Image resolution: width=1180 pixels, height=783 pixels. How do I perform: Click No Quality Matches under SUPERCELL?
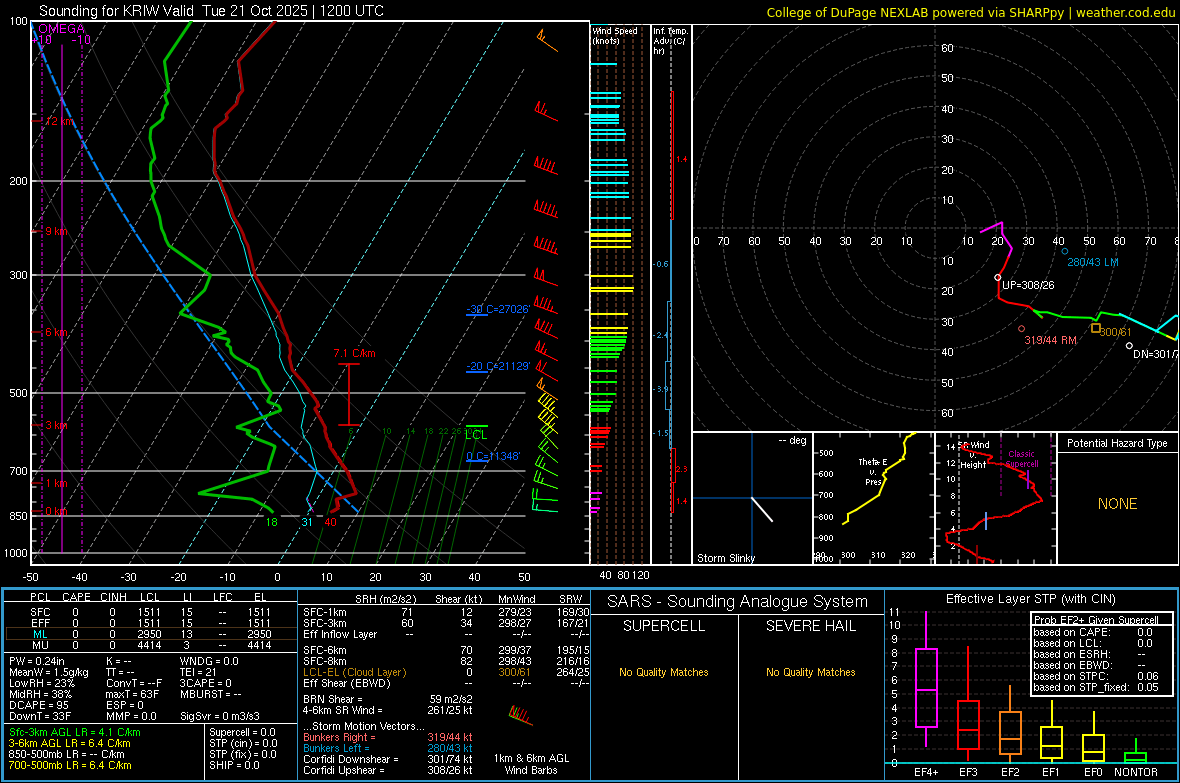[664, 672]
